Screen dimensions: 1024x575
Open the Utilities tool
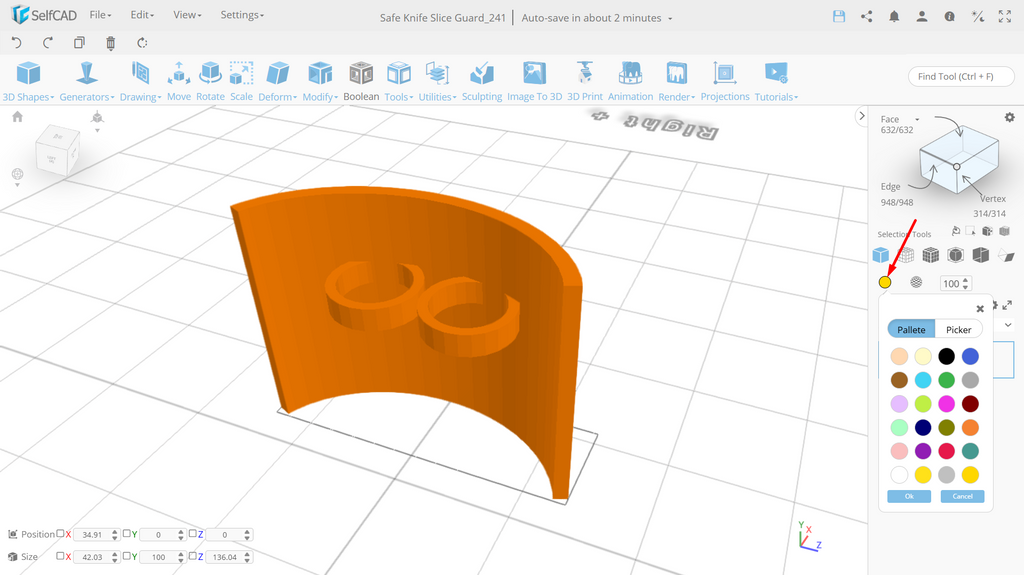438,82
